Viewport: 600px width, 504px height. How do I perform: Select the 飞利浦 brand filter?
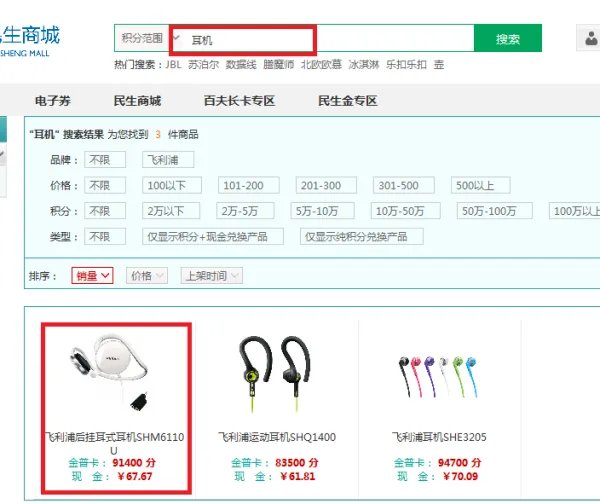pyautogui.click(x=168, y=160)
